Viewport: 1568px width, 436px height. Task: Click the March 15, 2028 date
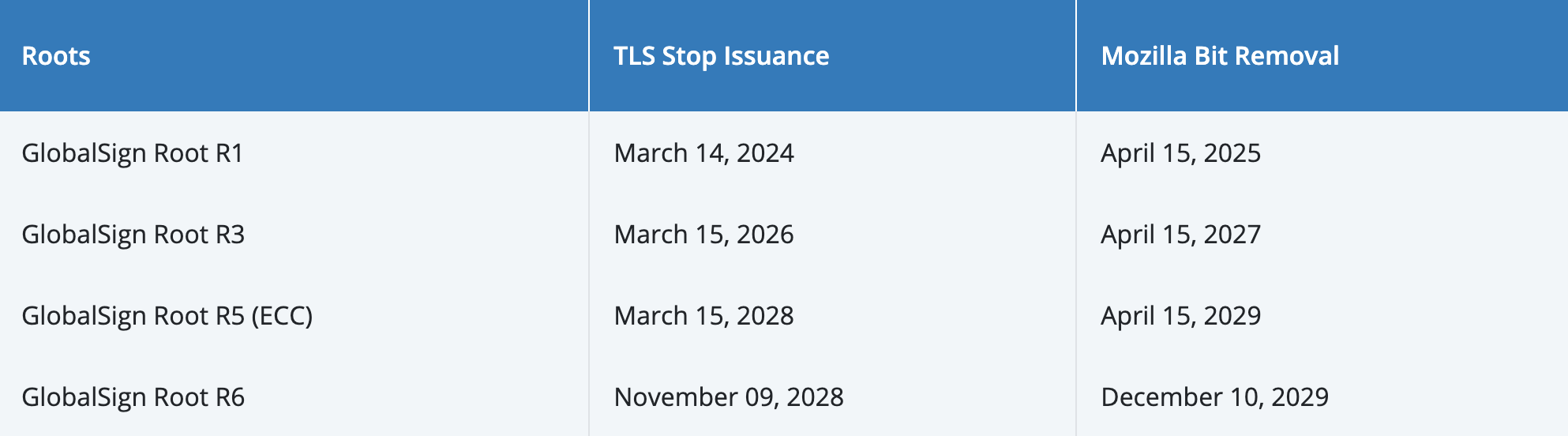pyautogui.click(x=703, y=316)
